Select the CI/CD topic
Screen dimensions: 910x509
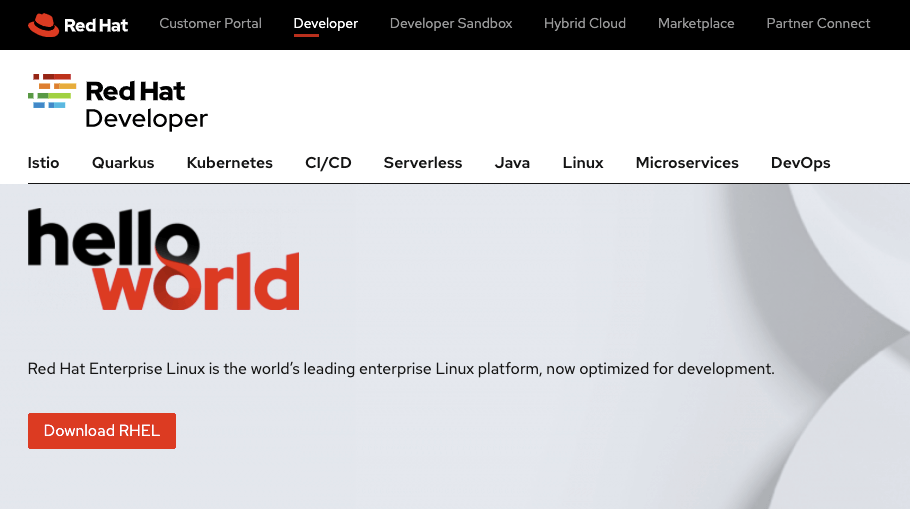(x=328, y=162)
